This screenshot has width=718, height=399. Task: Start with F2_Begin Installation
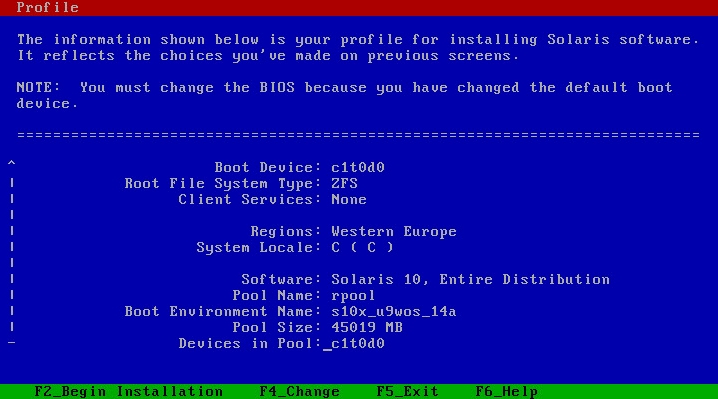point(129,391)
